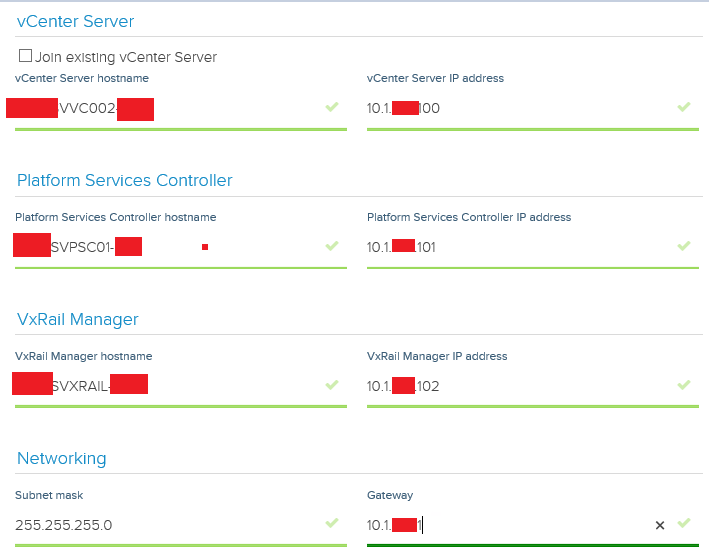Click the Gateway input field
The height and width of the screenshot is (550, 709).
533,525
